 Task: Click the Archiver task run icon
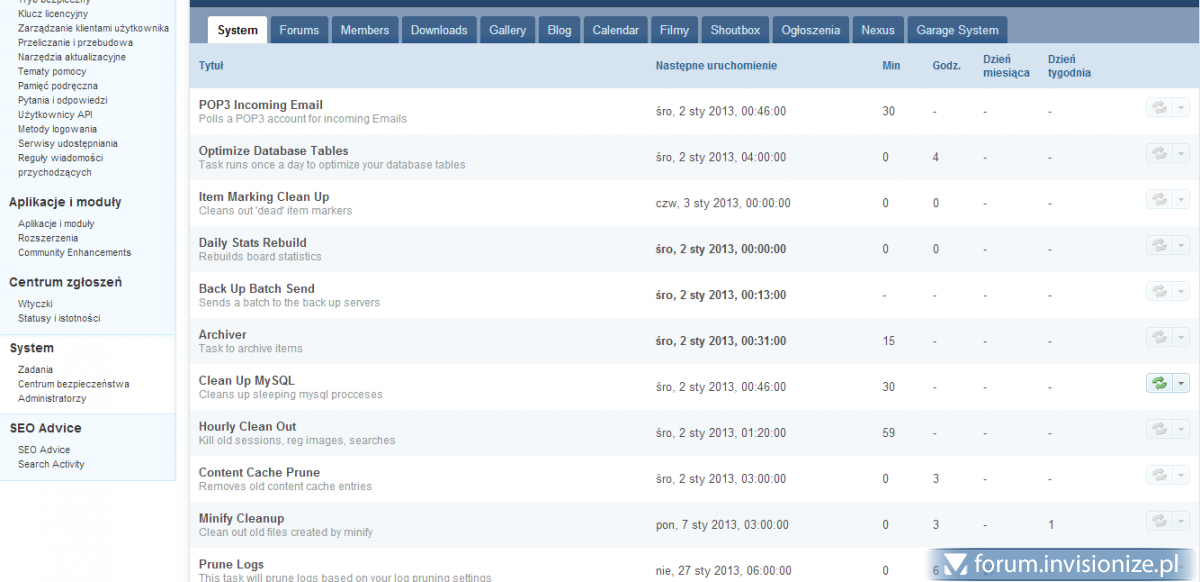pyautogui.click(x=1159, y=337)
